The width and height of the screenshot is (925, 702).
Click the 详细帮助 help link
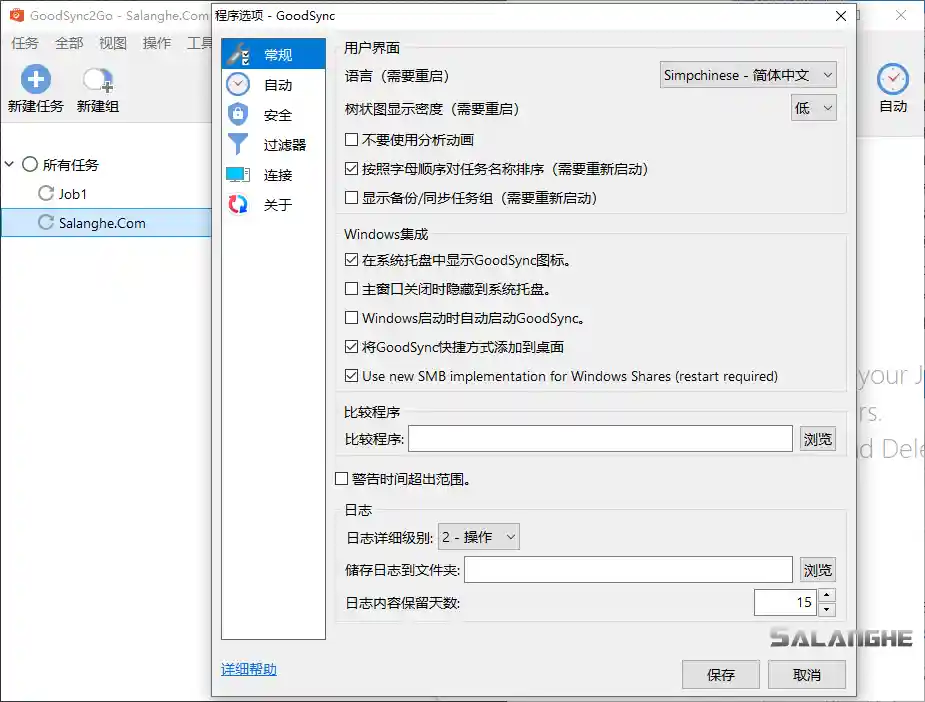[x=248, y=669]
